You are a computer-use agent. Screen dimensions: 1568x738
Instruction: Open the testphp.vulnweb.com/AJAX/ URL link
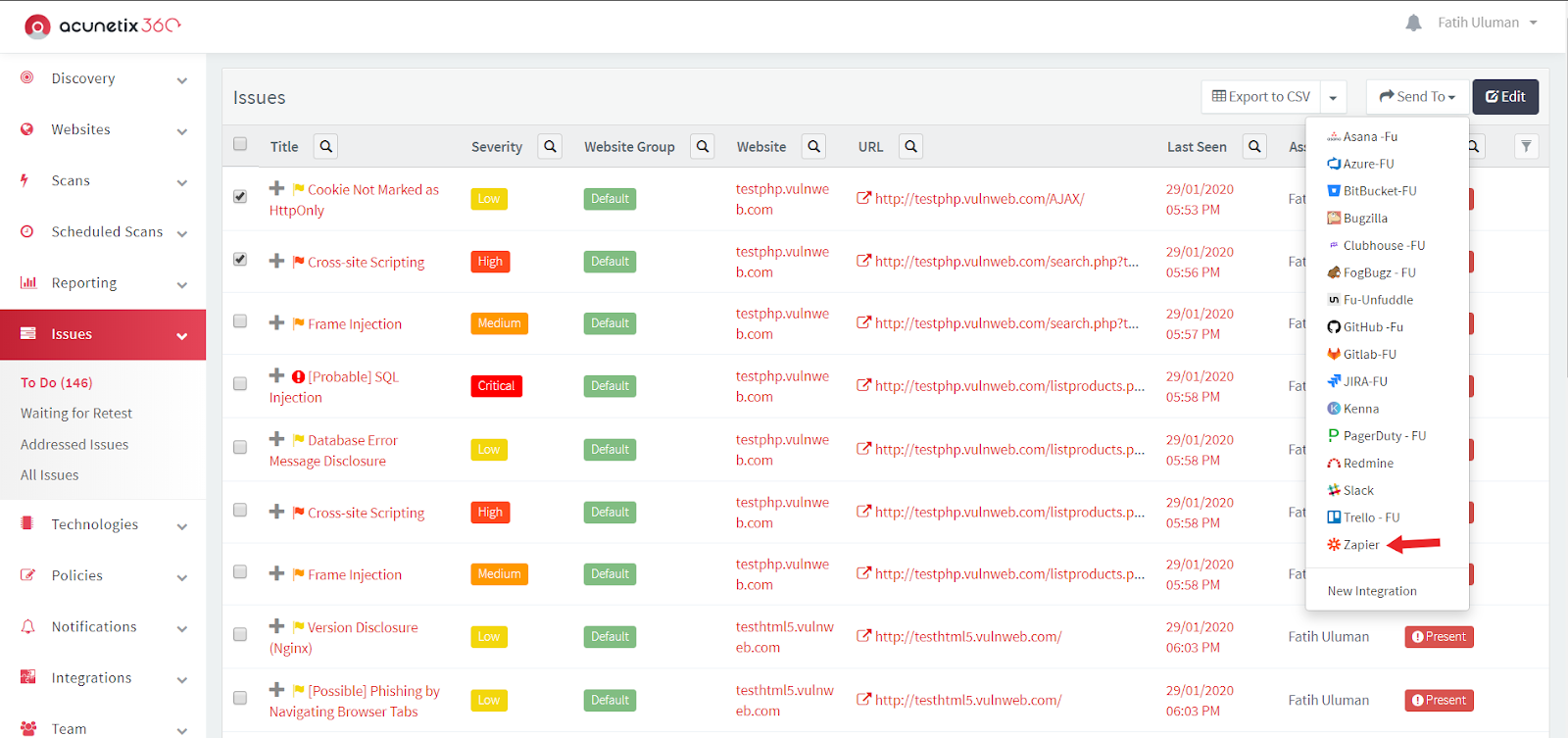point(979,199)
